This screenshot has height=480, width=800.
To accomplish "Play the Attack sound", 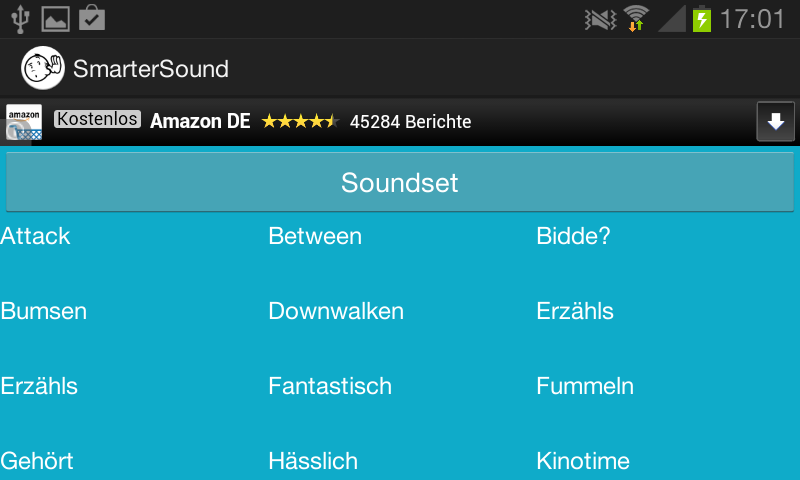I will (36, 236).
